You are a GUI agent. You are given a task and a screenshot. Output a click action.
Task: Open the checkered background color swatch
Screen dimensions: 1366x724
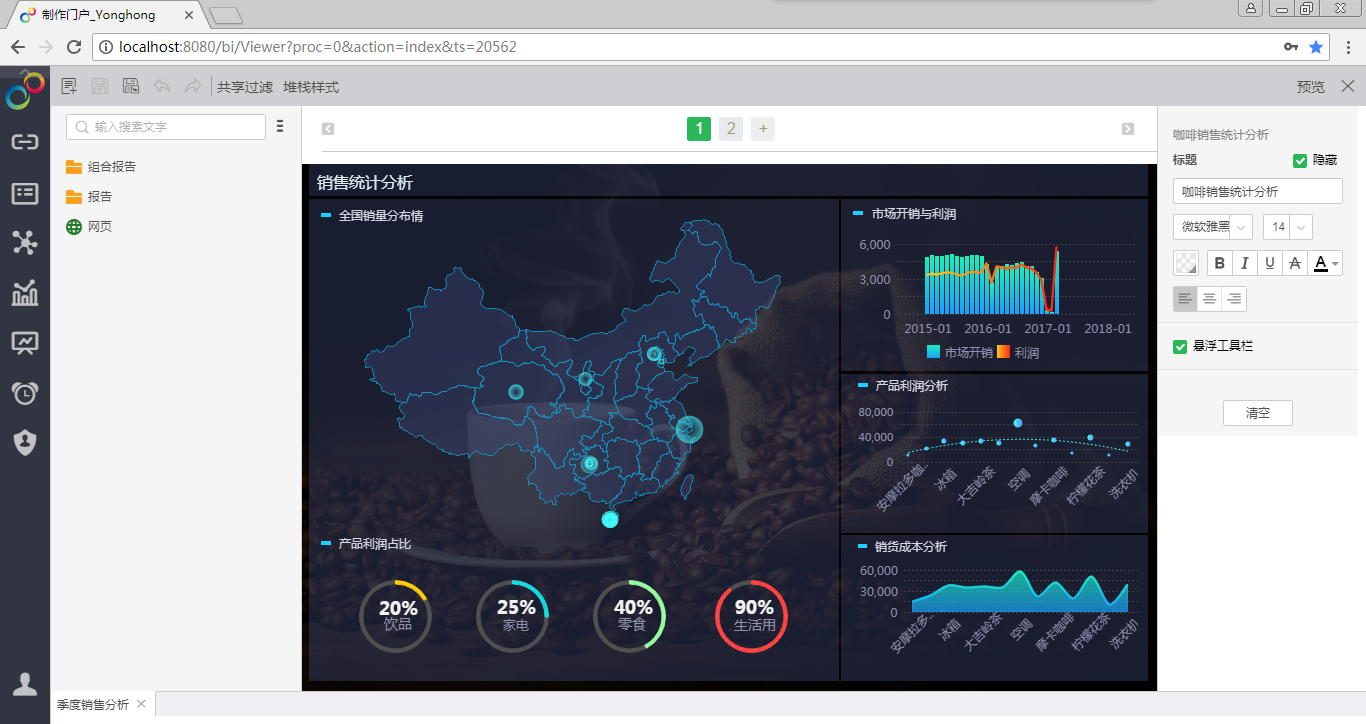pyautogui.click(x=1185, y=263)
